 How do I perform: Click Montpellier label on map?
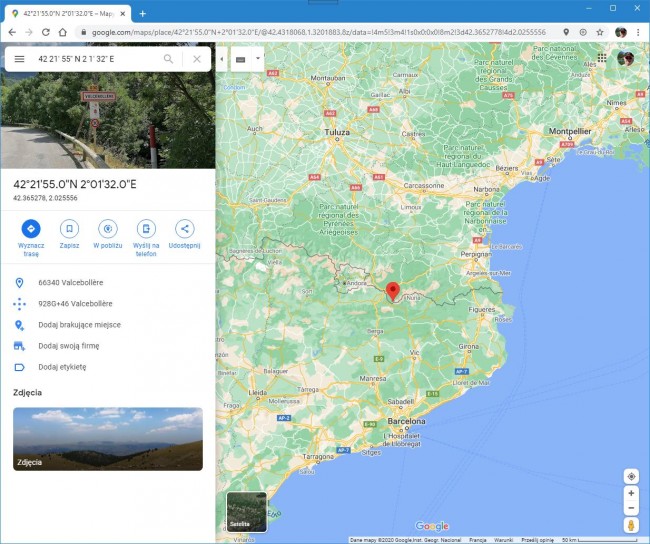click(570, 131)
